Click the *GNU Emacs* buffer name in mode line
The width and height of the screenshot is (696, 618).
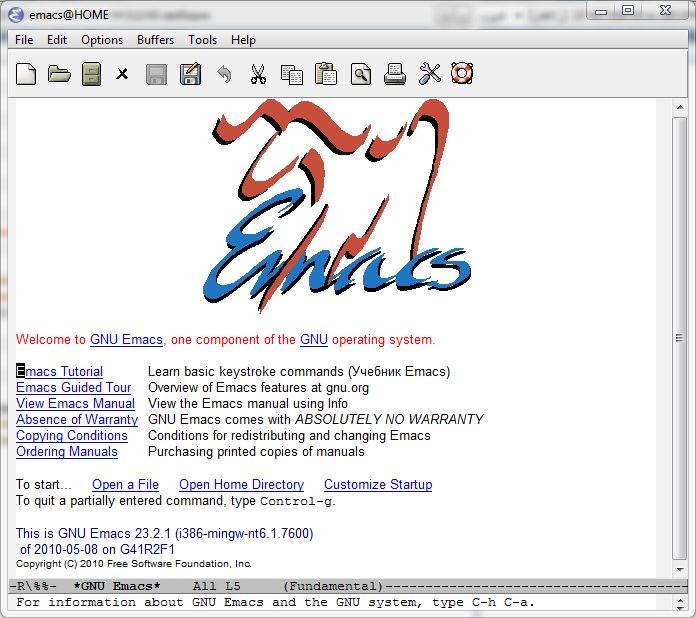[117, 586]
